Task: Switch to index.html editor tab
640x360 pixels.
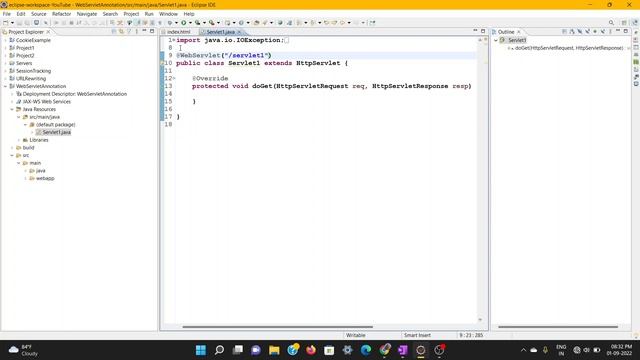Action: click(x=178, y=32)
